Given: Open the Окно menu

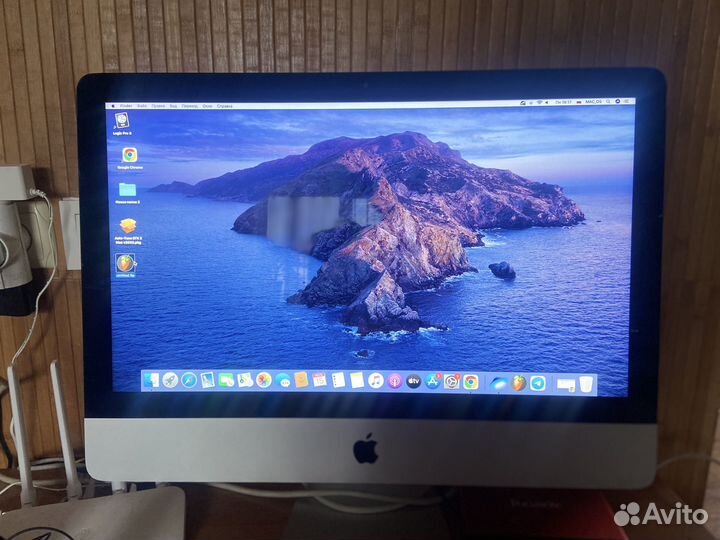Looking at the screenshot, I should [208, 106].
